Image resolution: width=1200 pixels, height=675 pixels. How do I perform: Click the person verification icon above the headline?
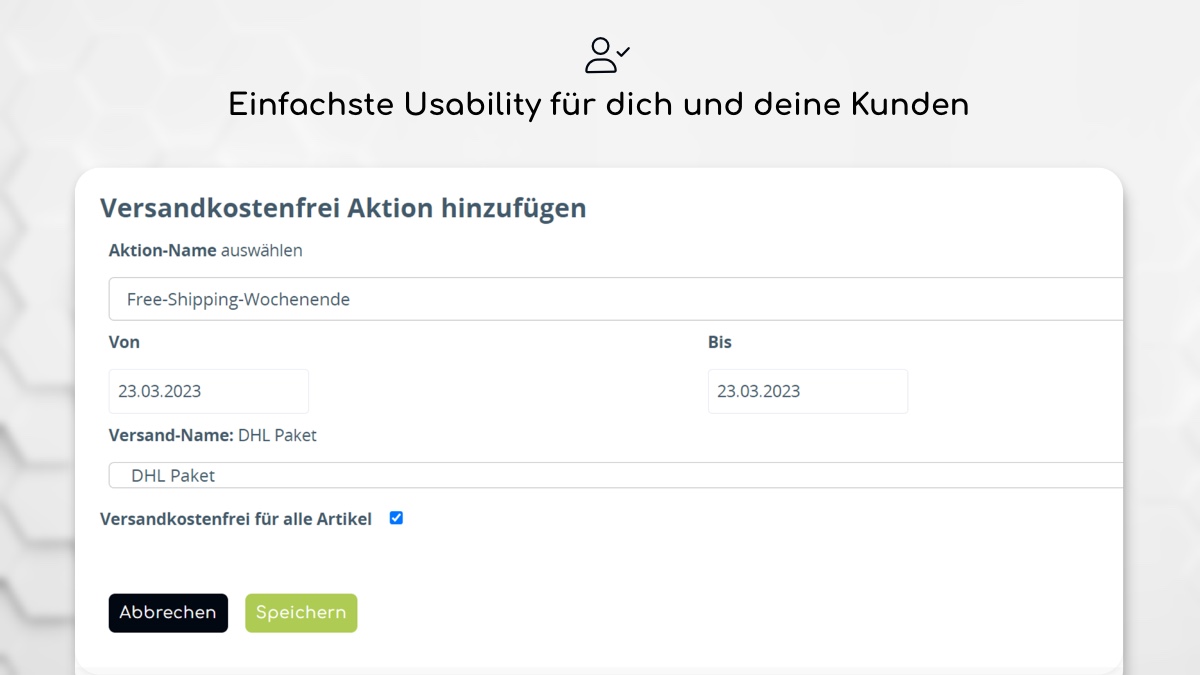tap(604, 55)
